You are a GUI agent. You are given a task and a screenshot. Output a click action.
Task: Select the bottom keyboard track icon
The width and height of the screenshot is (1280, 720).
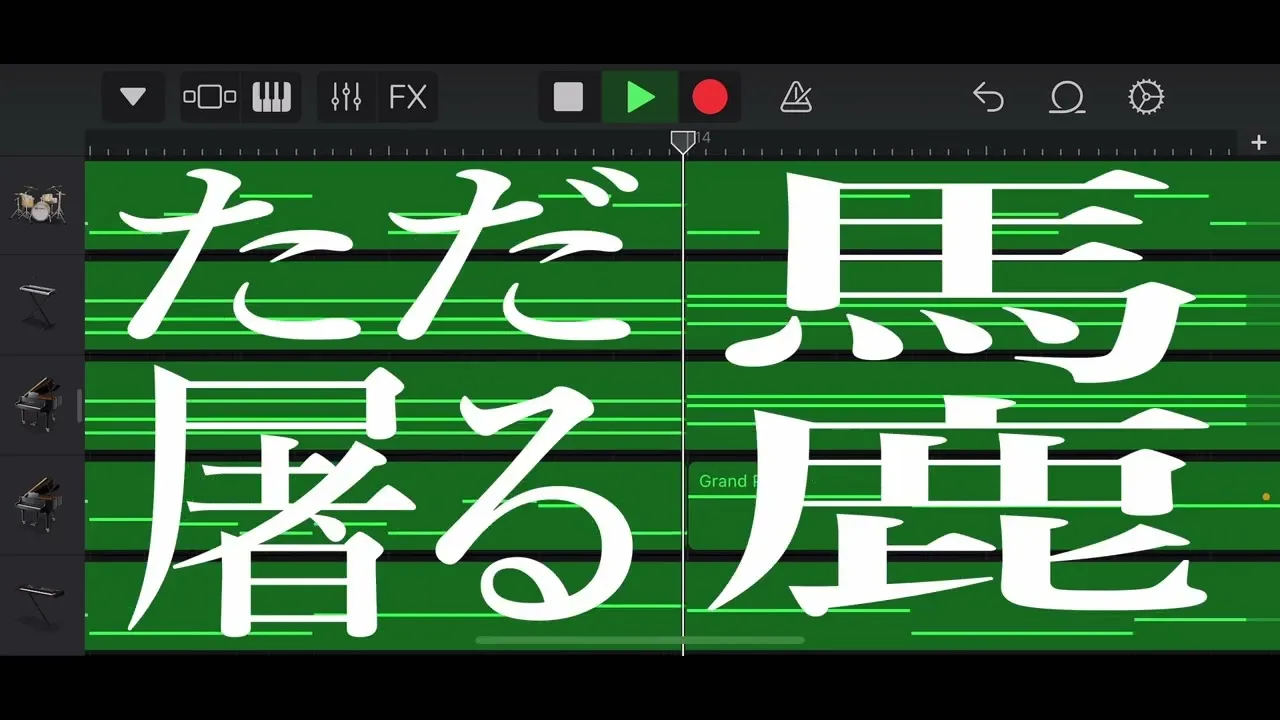pyautogui.click(x=40, y=603)
